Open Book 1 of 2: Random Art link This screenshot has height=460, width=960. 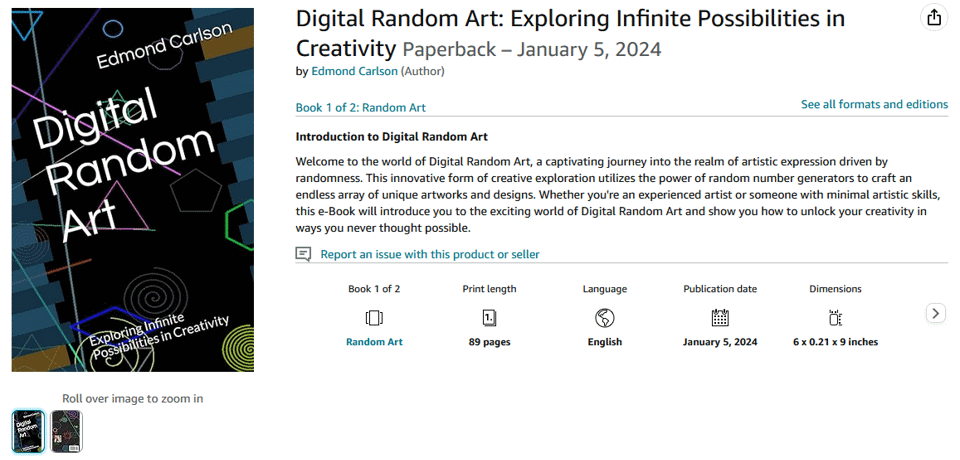coord(361,108)
